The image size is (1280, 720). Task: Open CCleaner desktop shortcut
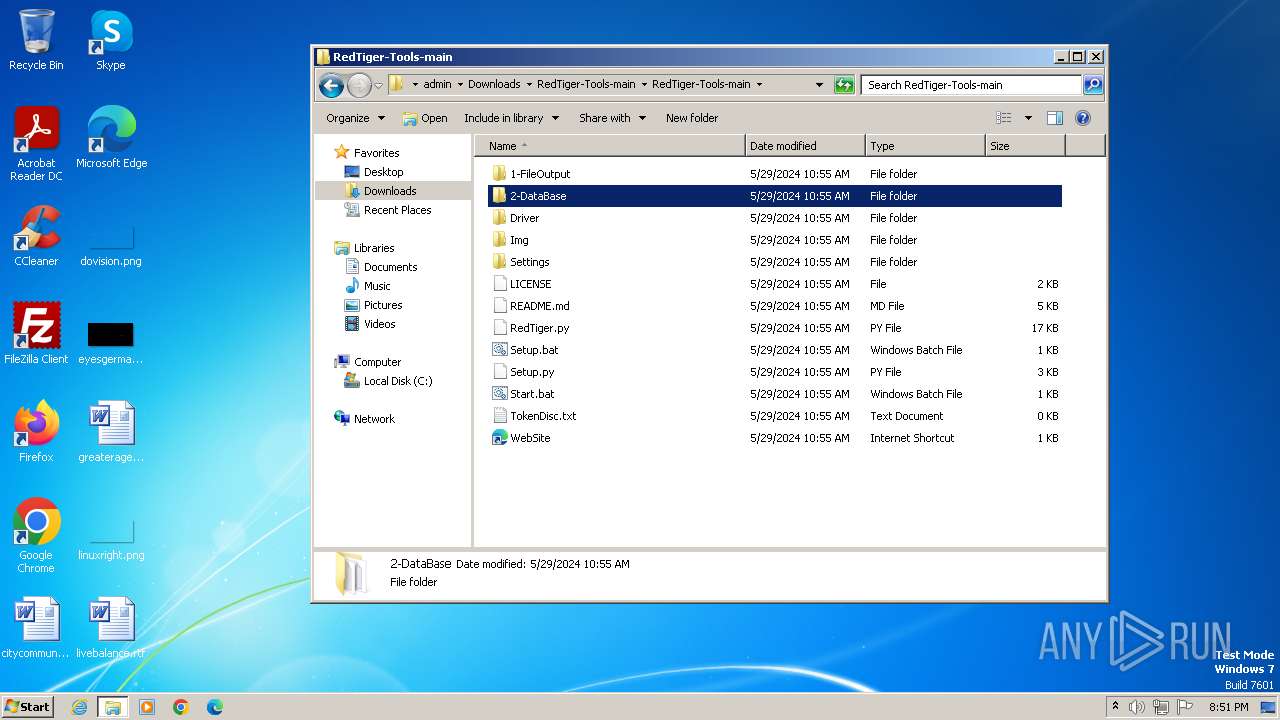[36, 235]
